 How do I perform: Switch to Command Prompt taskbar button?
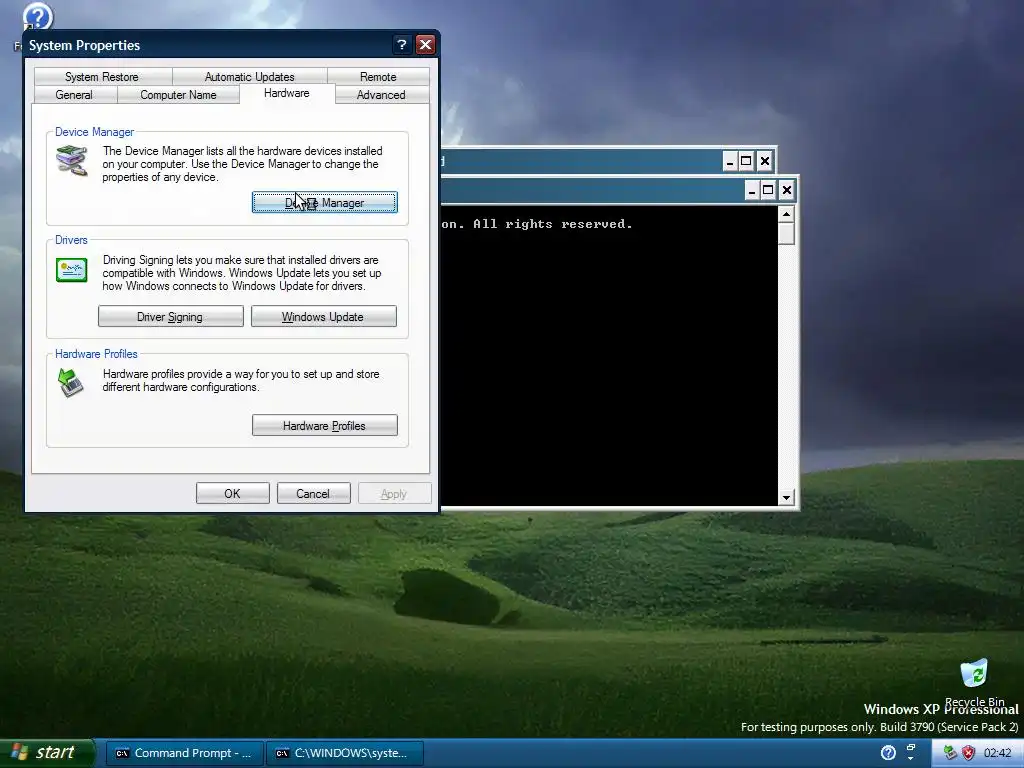click(185, 753)
